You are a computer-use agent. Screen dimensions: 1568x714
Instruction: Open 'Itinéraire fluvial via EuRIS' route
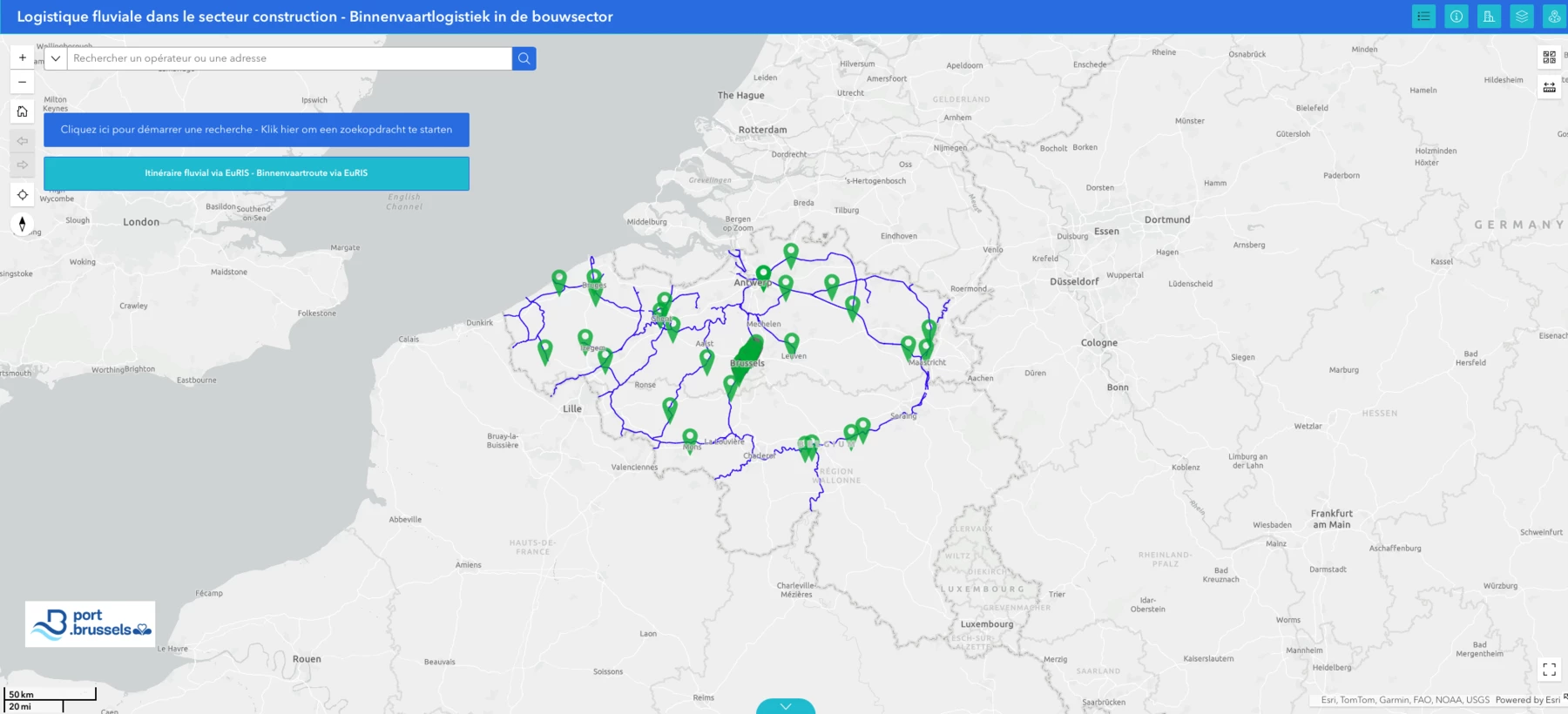coord(256,173)
